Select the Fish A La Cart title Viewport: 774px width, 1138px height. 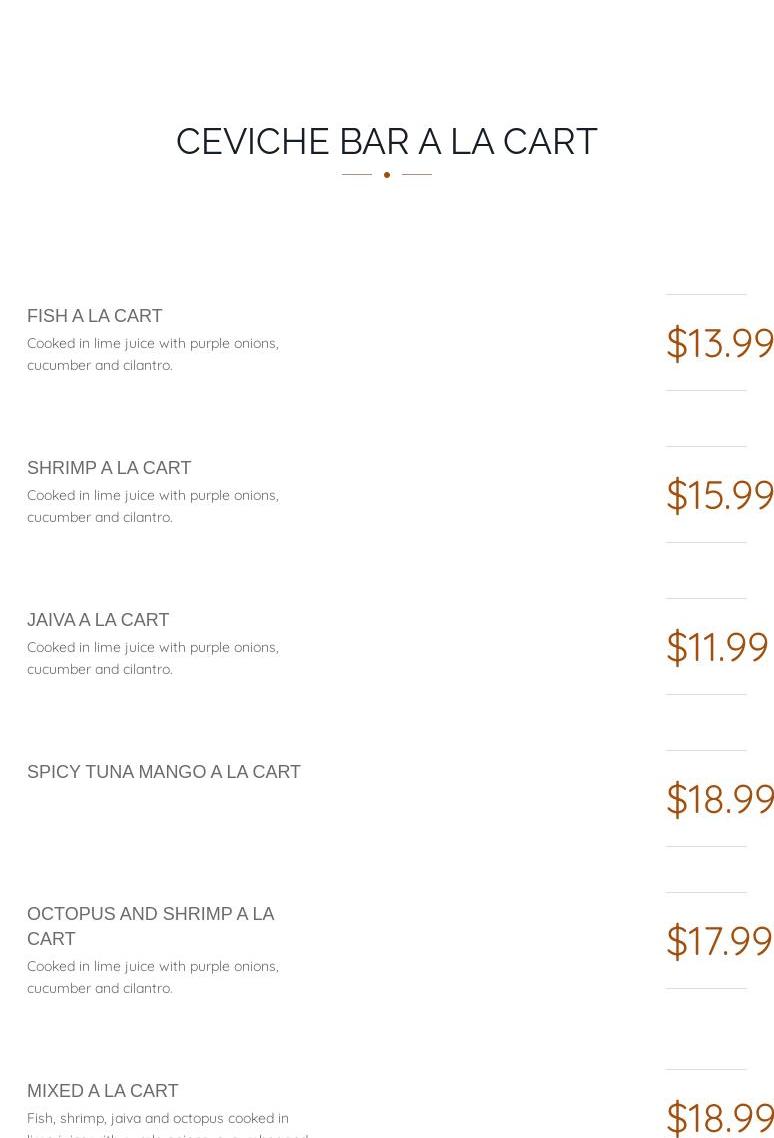point(95,316)
